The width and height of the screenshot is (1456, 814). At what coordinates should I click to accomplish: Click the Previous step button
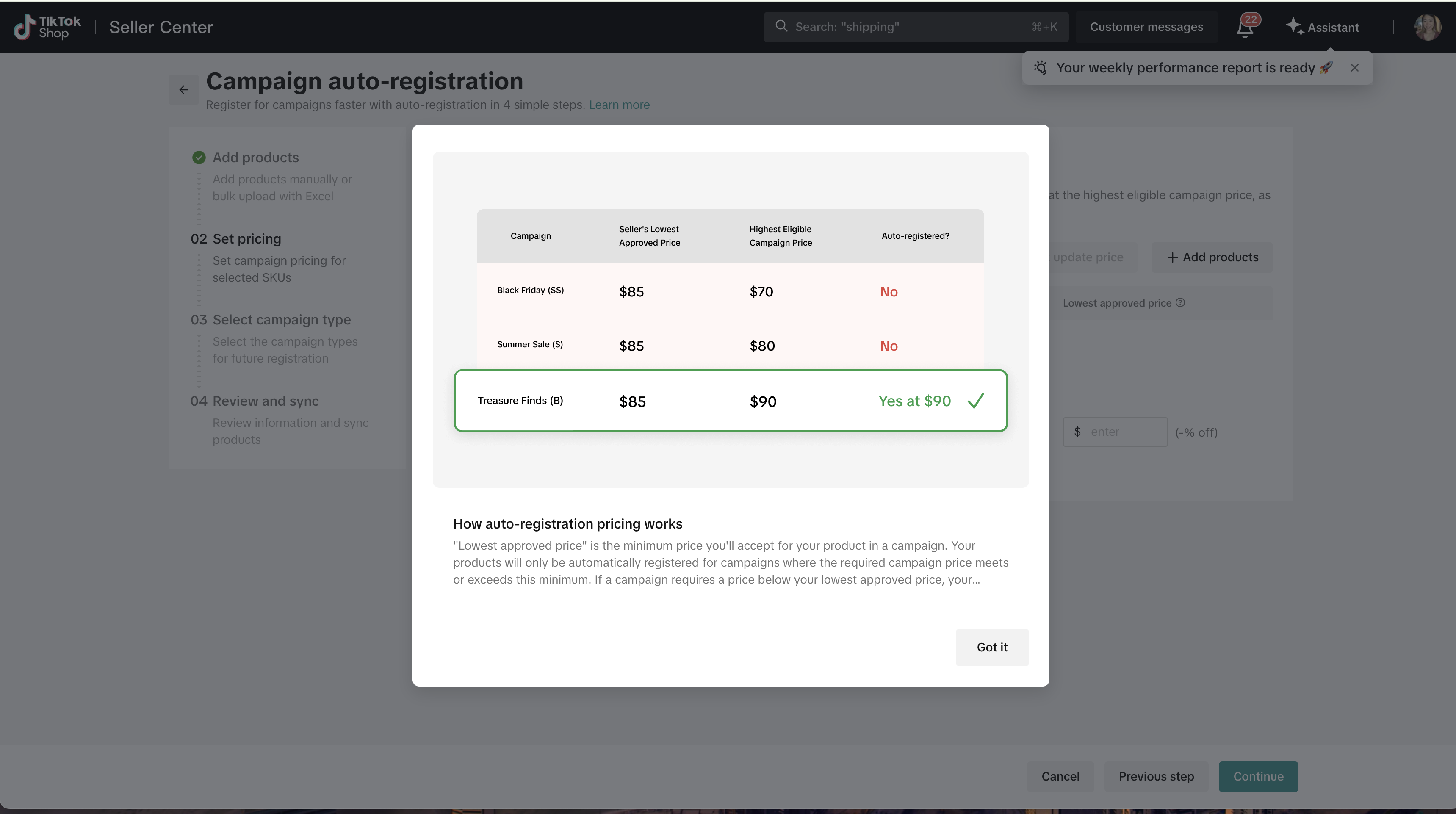tap(1156, 776)
